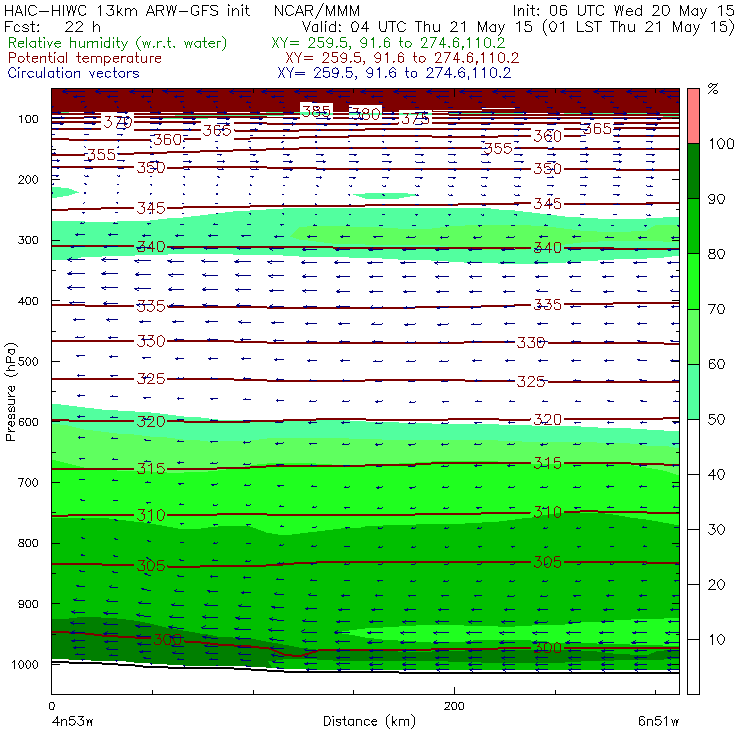
Task: Click the x-axis '200' distance tick label
Action: point(454,706)
